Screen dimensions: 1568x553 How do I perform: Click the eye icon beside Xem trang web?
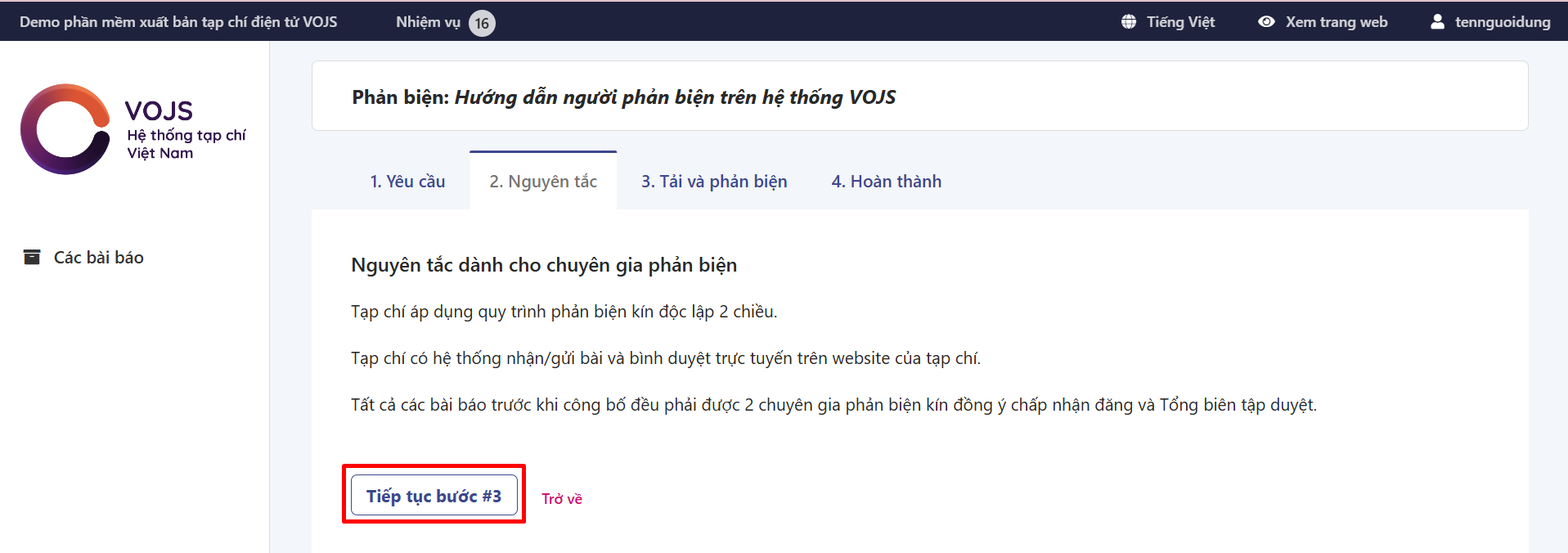(x=1266, y=22)
